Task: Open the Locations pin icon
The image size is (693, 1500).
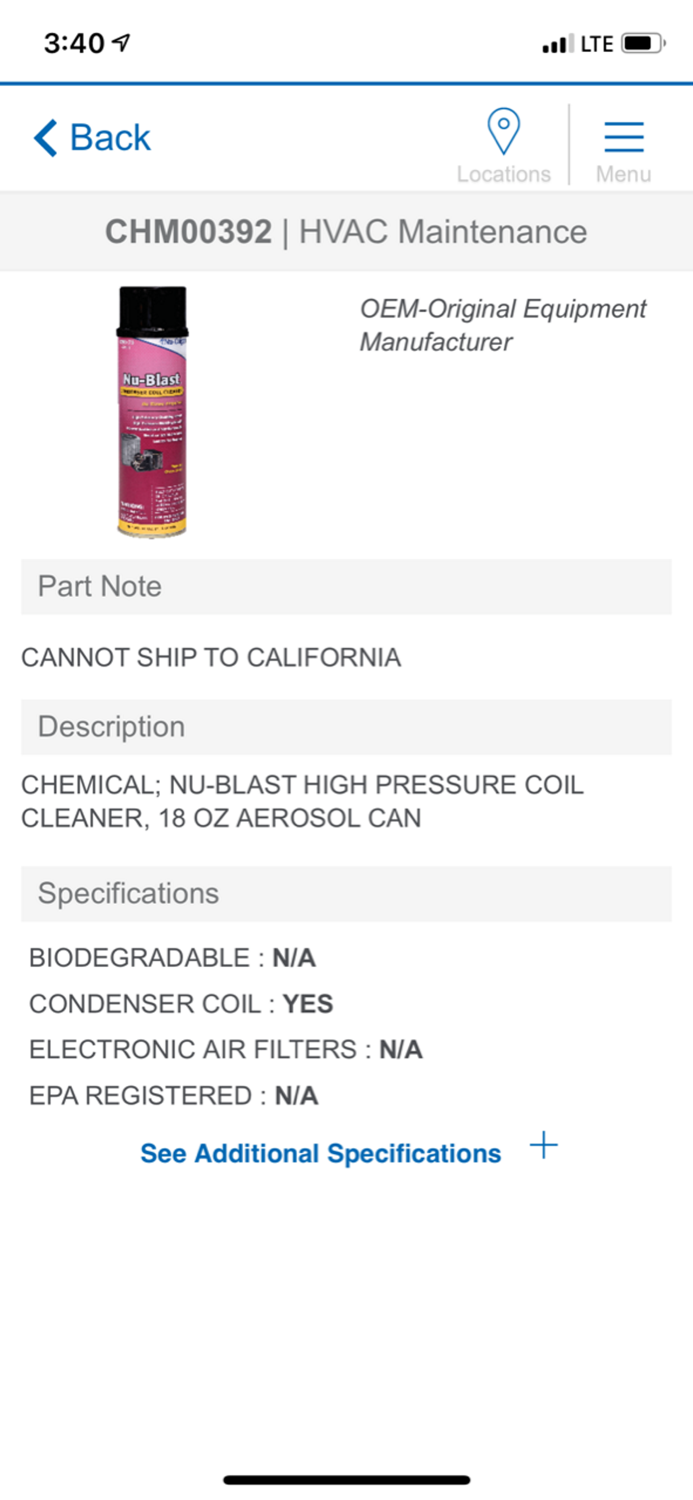Action: click(504, 131)
